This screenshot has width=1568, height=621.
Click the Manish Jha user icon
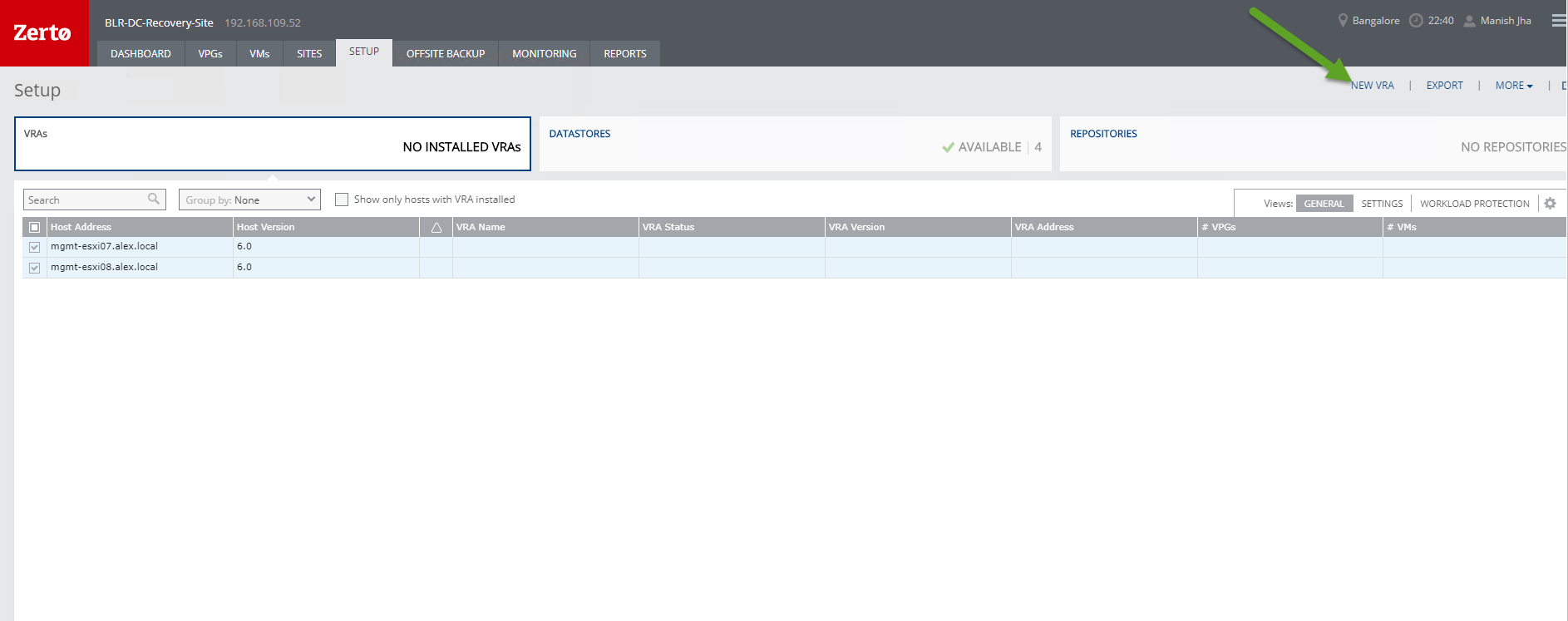1469,21
